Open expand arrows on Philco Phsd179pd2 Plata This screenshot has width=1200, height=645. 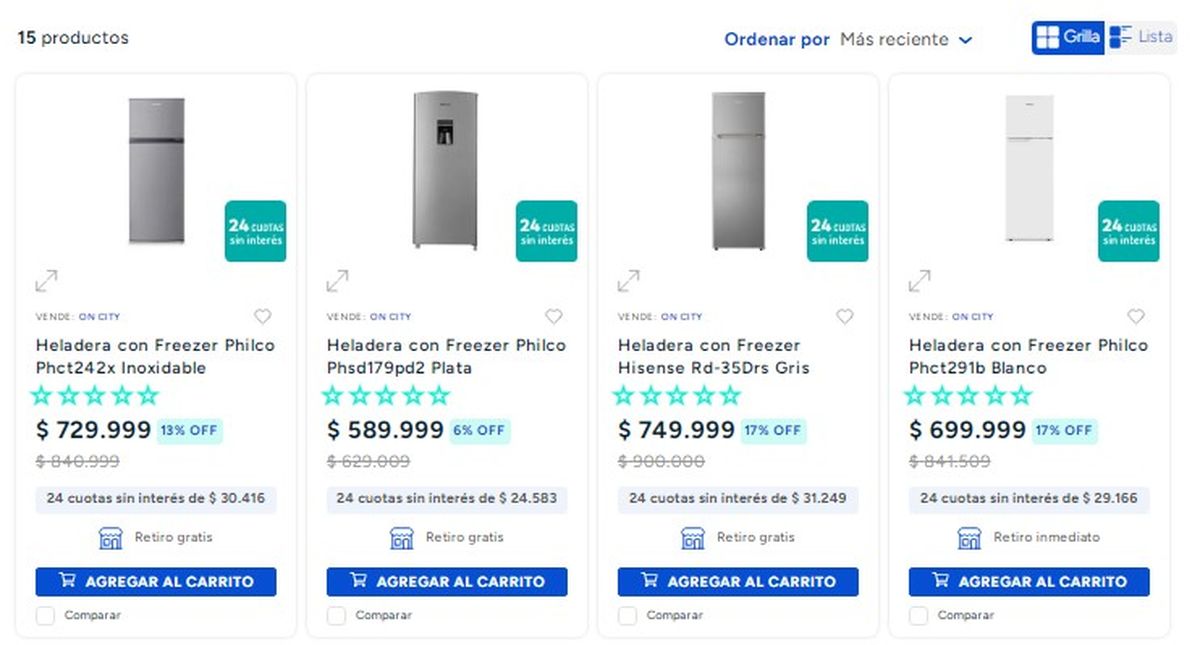(337, 281)
